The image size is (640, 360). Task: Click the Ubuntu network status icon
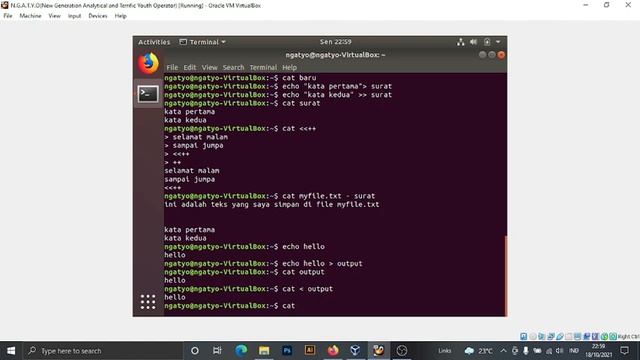pos(460,42)
